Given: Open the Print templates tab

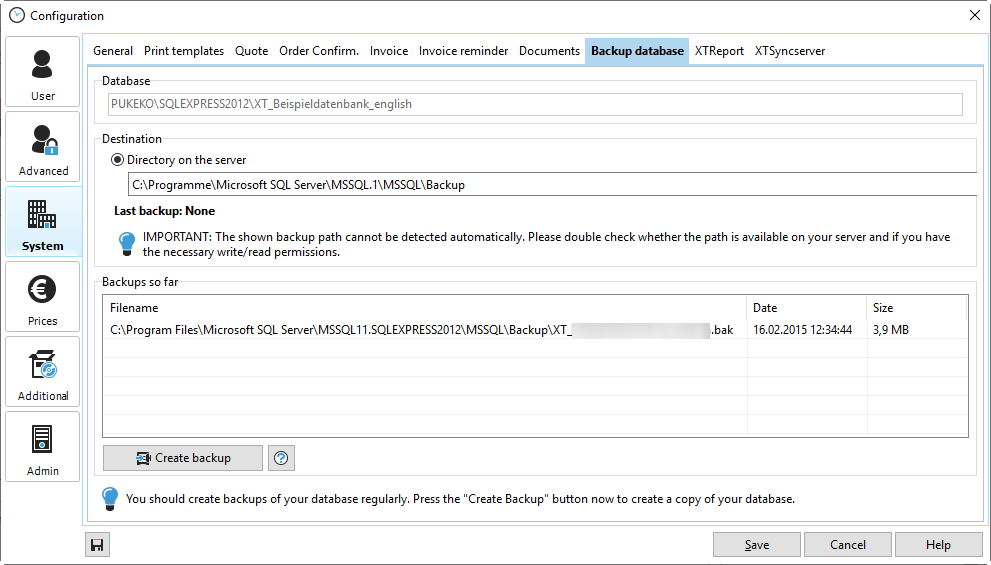Looking at the screenshot, I should 184,51.
